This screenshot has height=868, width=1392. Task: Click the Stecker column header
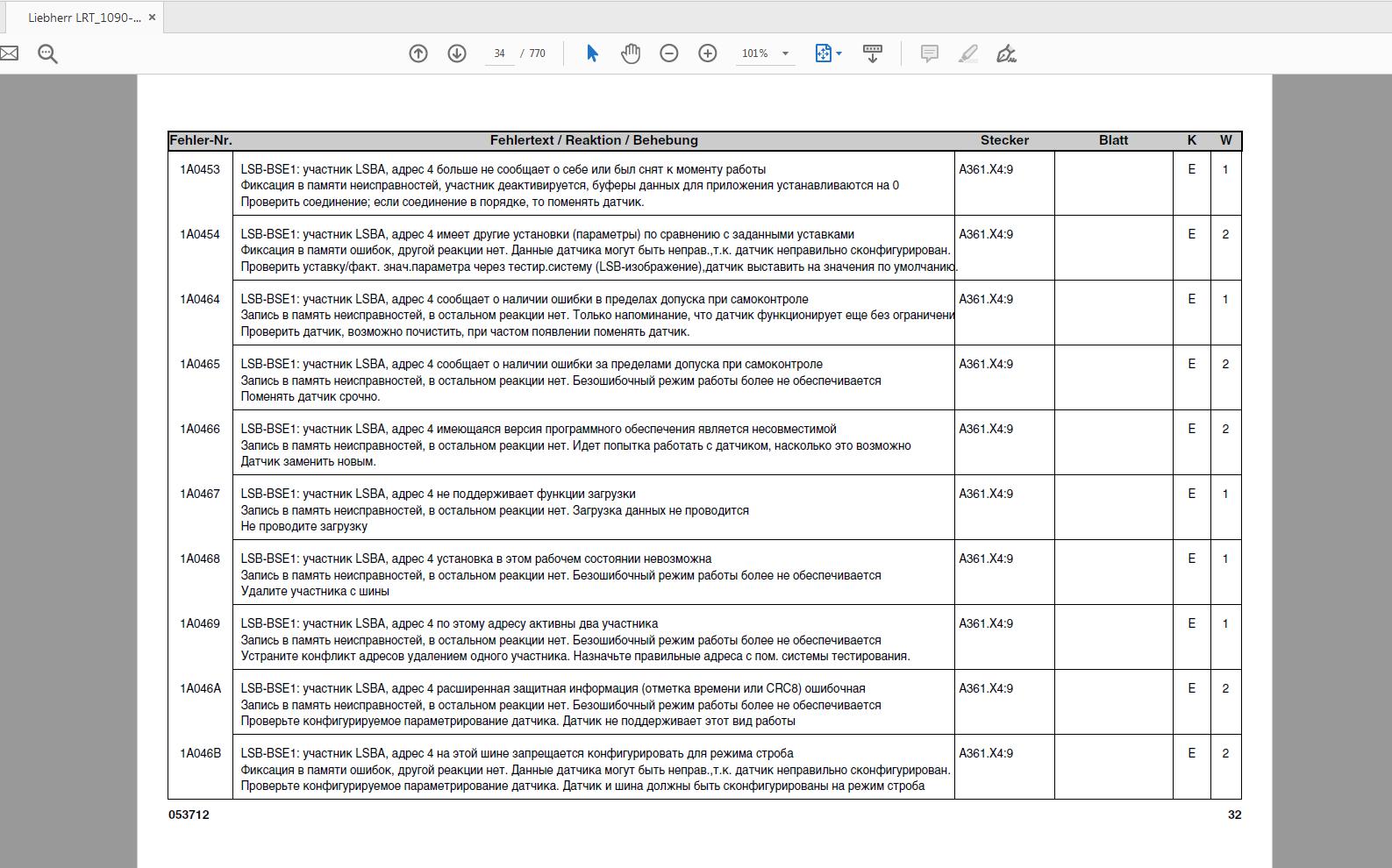tap(1004, 140)
